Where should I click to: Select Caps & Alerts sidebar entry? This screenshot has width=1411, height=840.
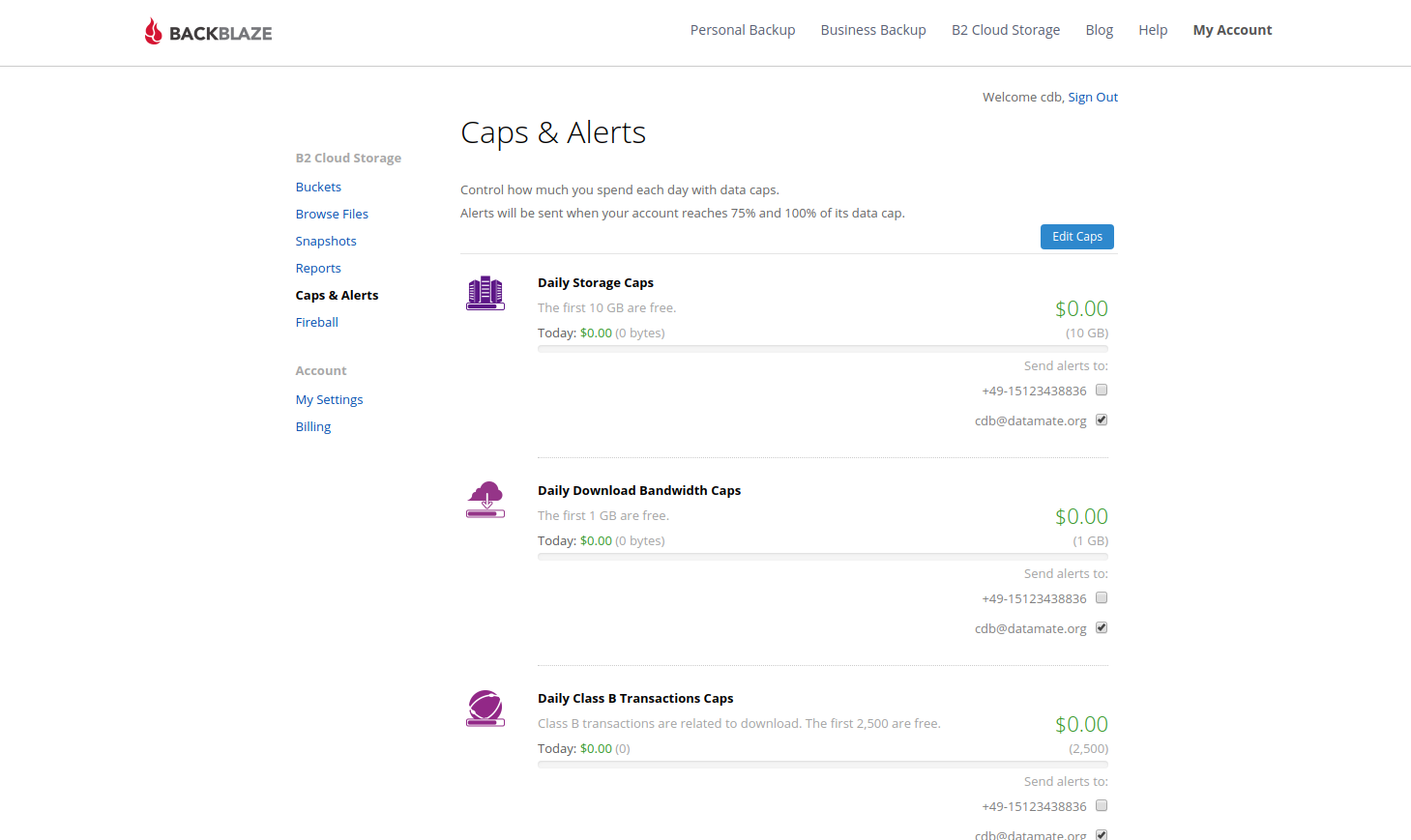pos(337,295)
